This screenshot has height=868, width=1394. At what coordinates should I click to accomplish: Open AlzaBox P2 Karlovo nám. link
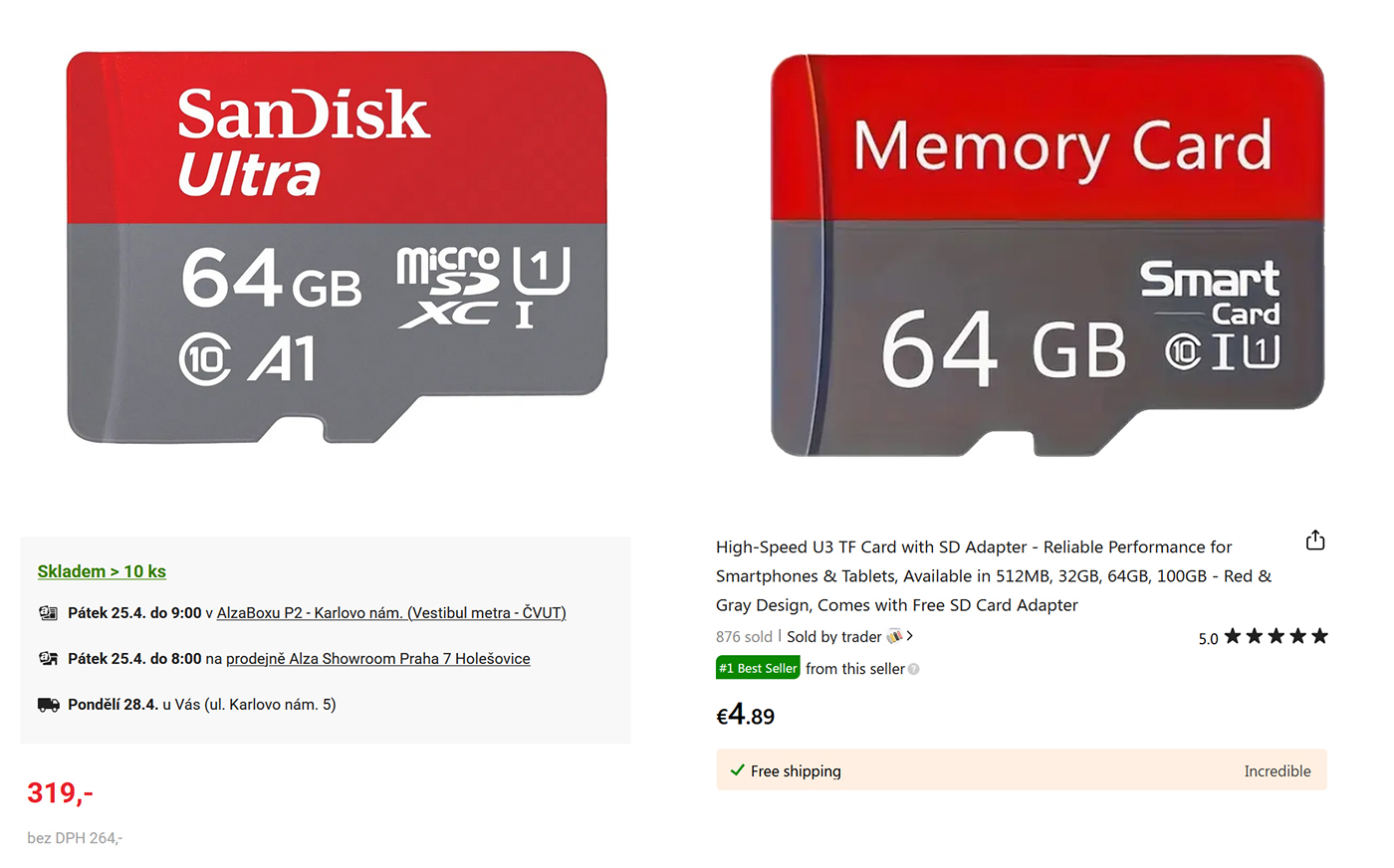[x=391, y=613]
